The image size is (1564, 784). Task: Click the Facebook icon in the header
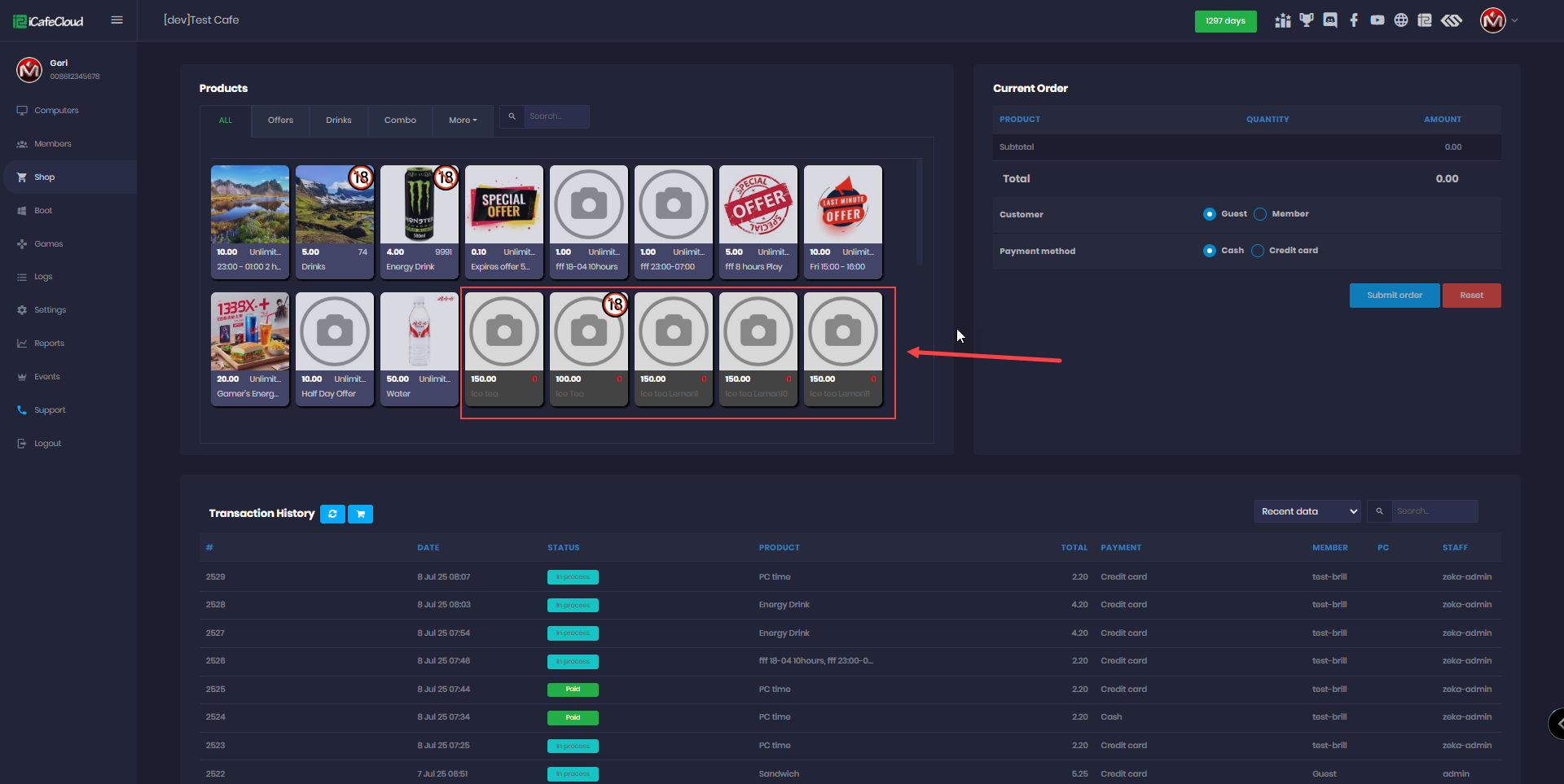[1354, 20]
